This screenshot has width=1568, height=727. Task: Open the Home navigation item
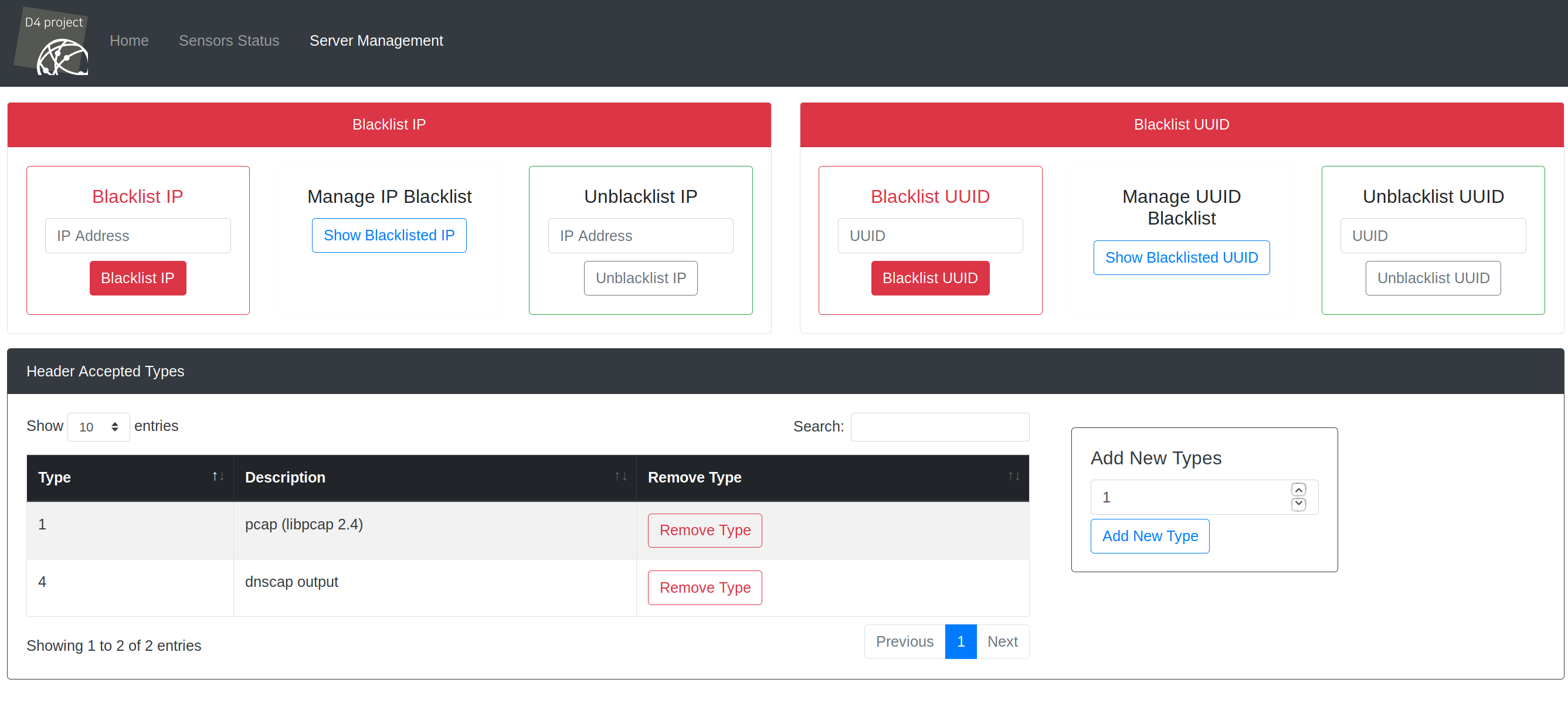tap(129, 41)
